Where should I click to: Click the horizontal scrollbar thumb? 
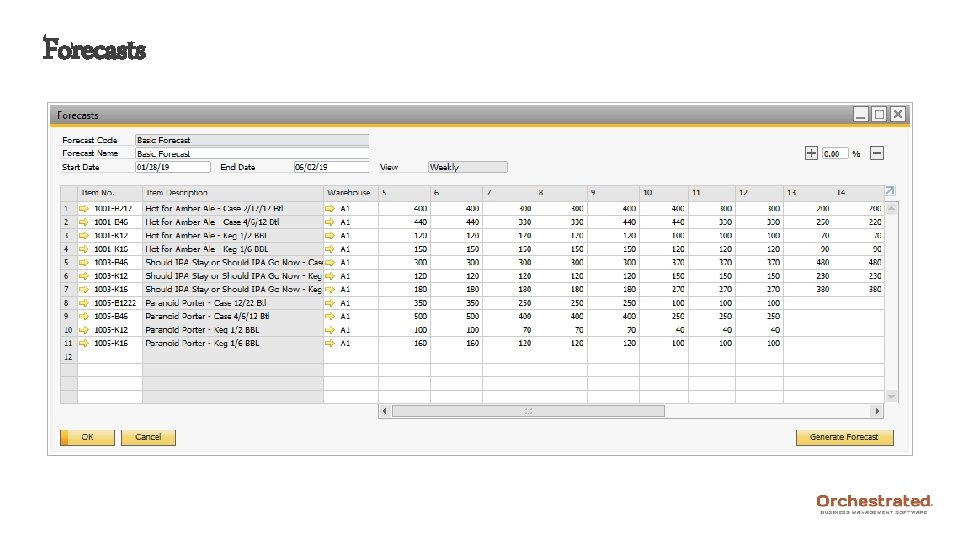pos(528,411)
